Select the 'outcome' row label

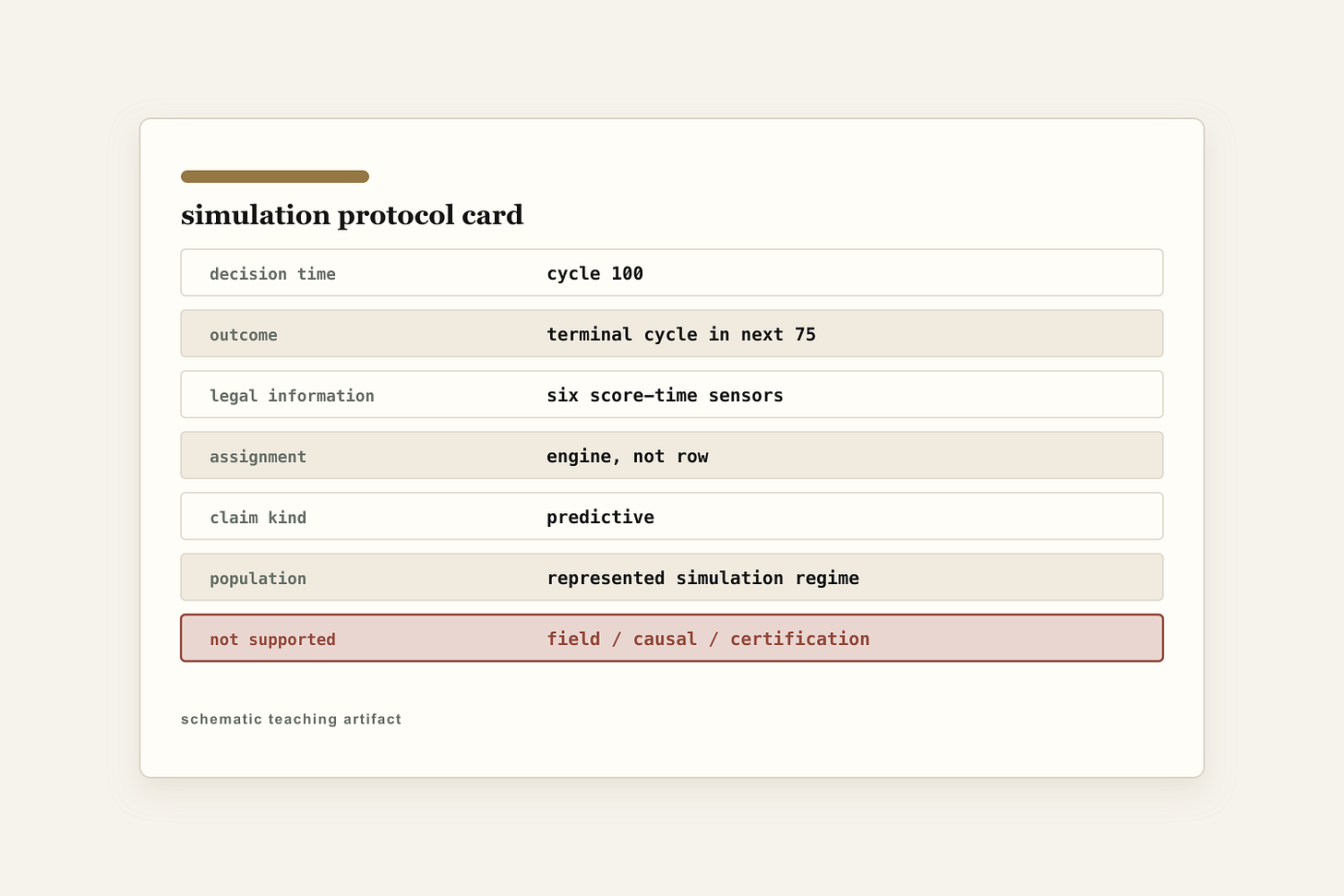click(243, 335)
